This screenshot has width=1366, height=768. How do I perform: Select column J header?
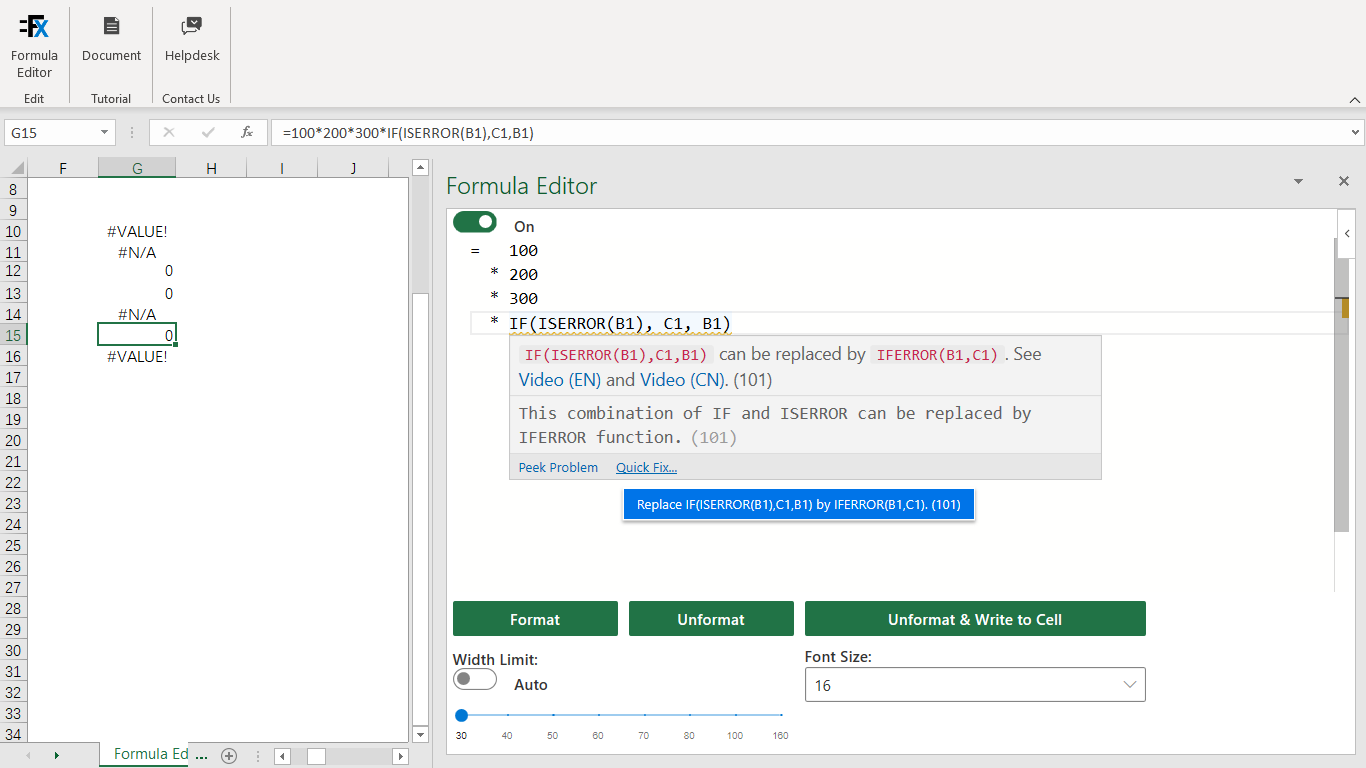(x=353, y=168)
